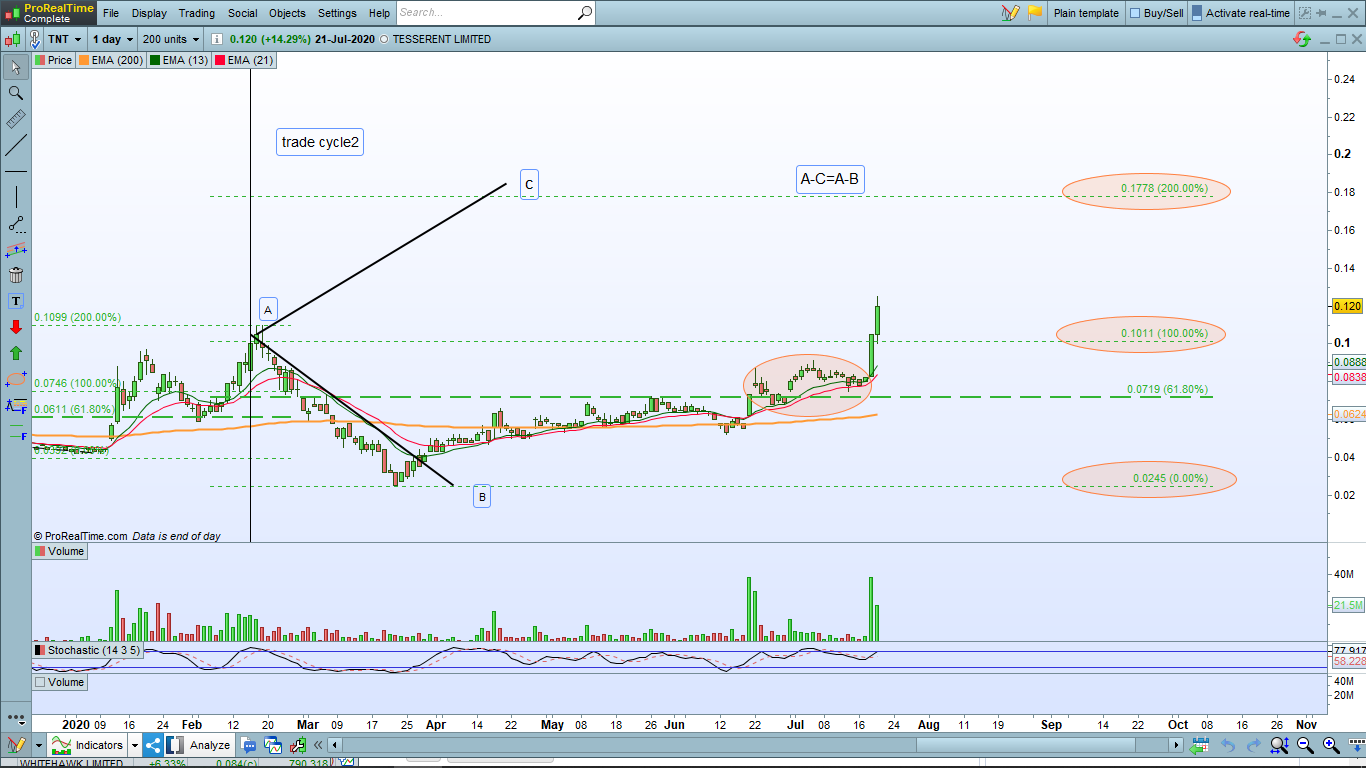Open the Plain template selector
The height and width of the screenshot is (768, 1366).
1086,13
